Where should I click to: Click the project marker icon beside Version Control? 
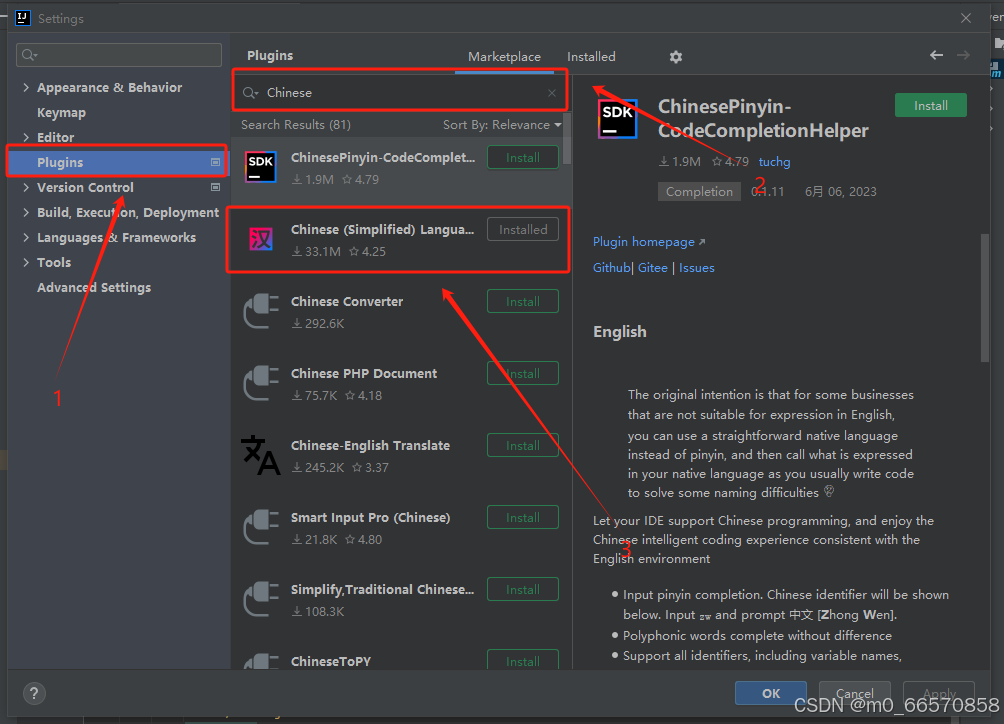[216, 188]
